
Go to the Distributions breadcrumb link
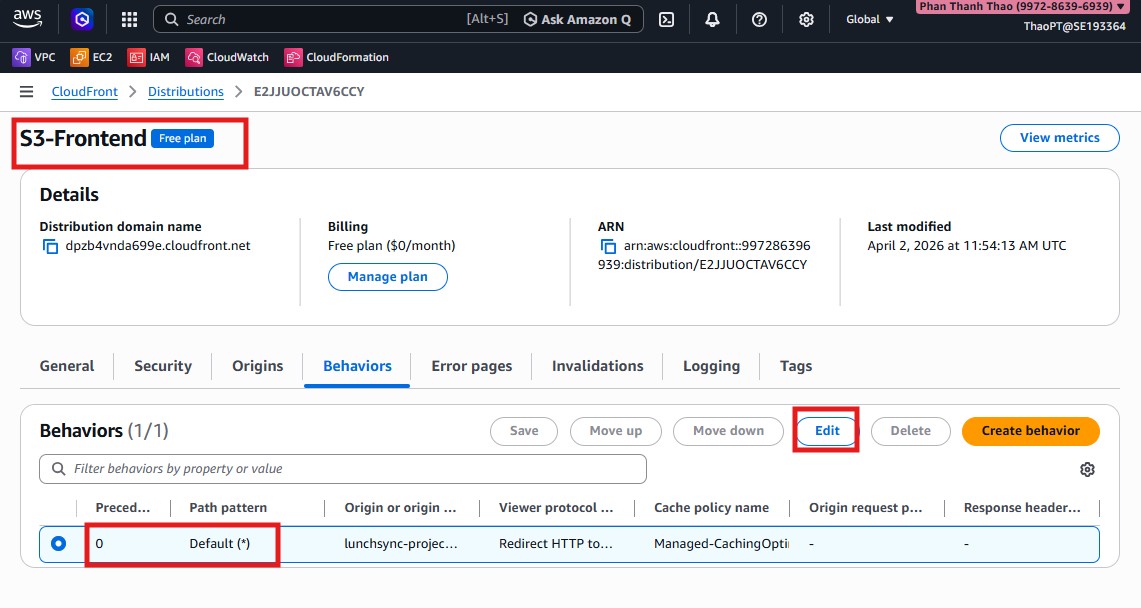pyautogui.click(x=185, y=91)
